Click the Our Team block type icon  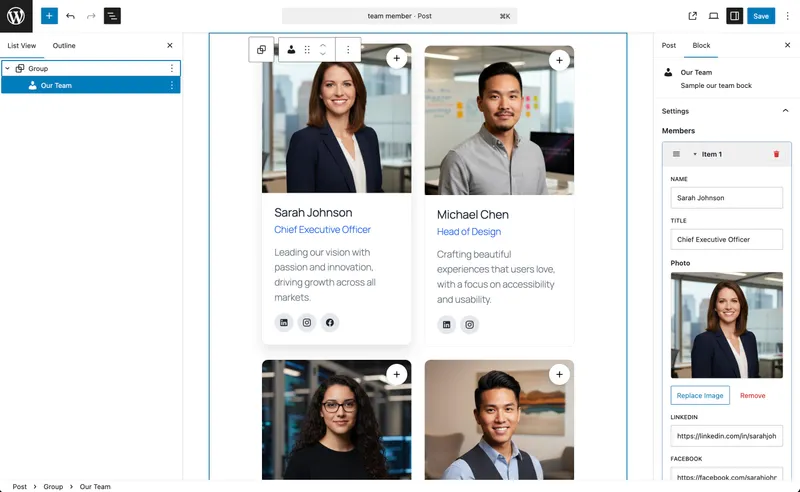(x=291, y=50)
